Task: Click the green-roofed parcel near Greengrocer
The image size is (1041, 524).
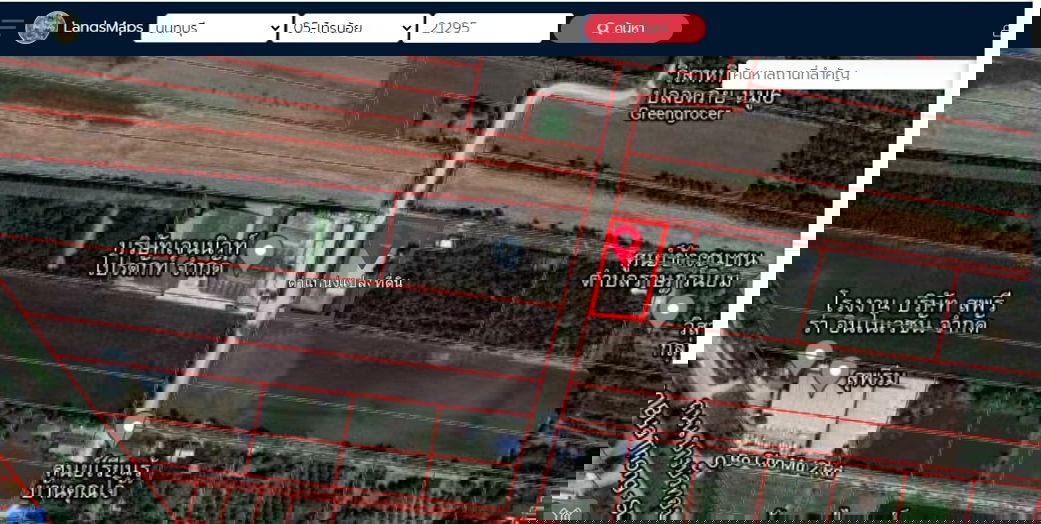Action: click(553, 122)
